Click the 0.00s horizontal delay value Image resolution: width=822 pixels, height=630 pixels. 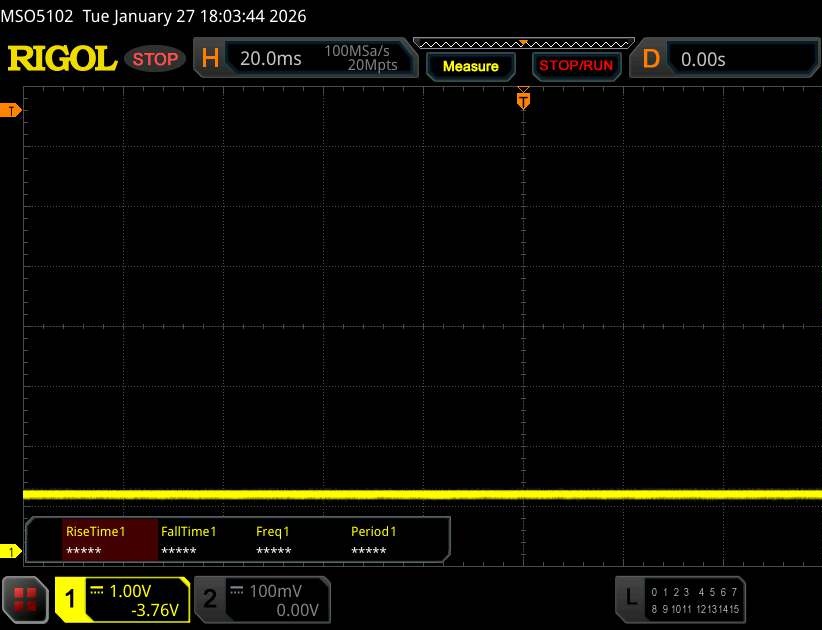tap(703, 59)
